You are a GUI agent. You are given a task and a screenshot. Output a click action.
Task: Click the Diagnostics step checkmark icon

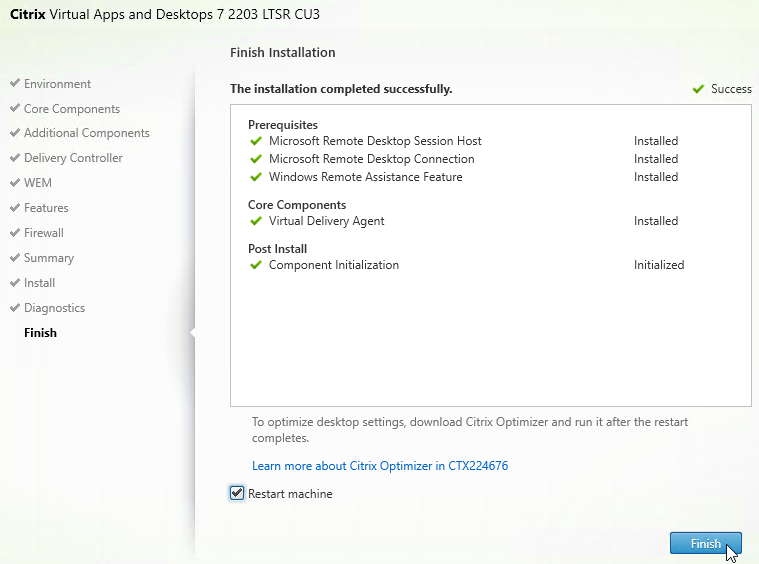(15, 307)
